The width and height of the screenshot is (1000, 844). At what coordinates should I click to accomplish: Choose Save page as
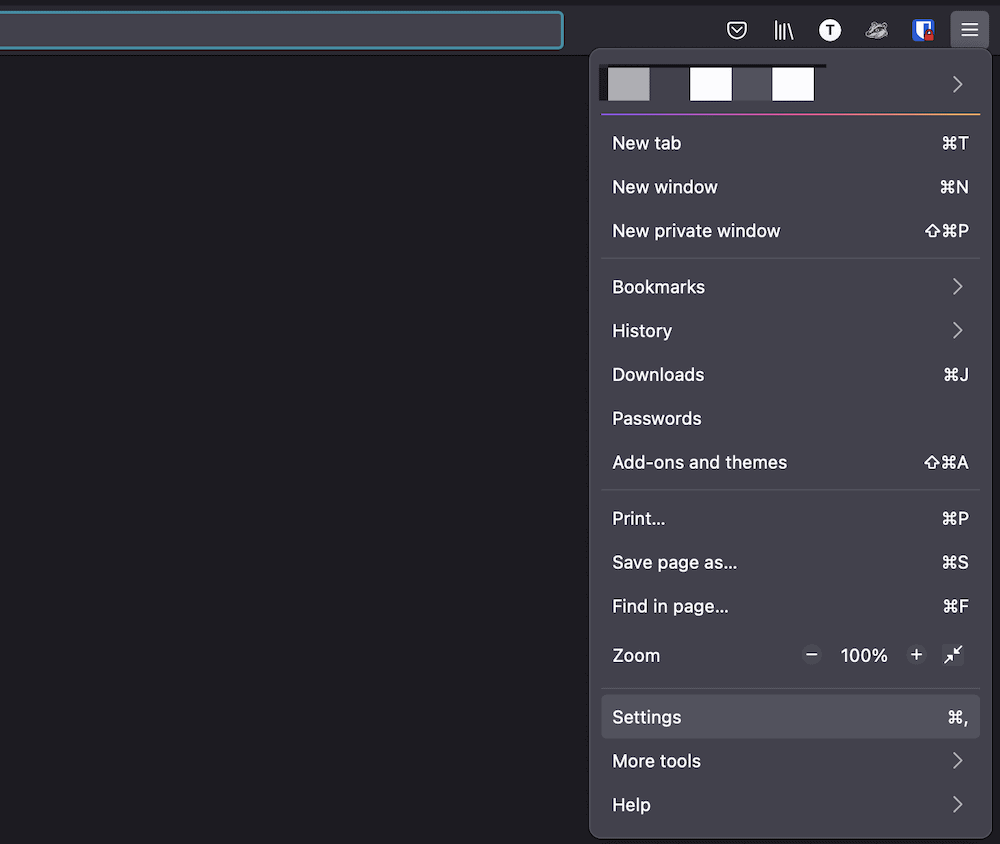[x=674, y=562]
